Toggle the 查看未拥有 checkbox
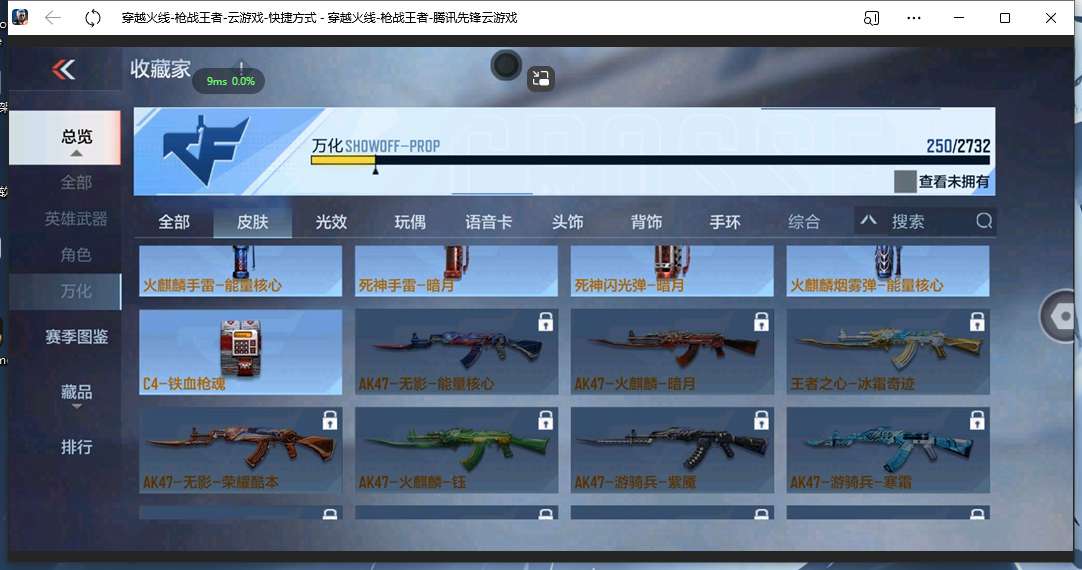This screenshot has height=570, width=1082. [x=905, y=181]
